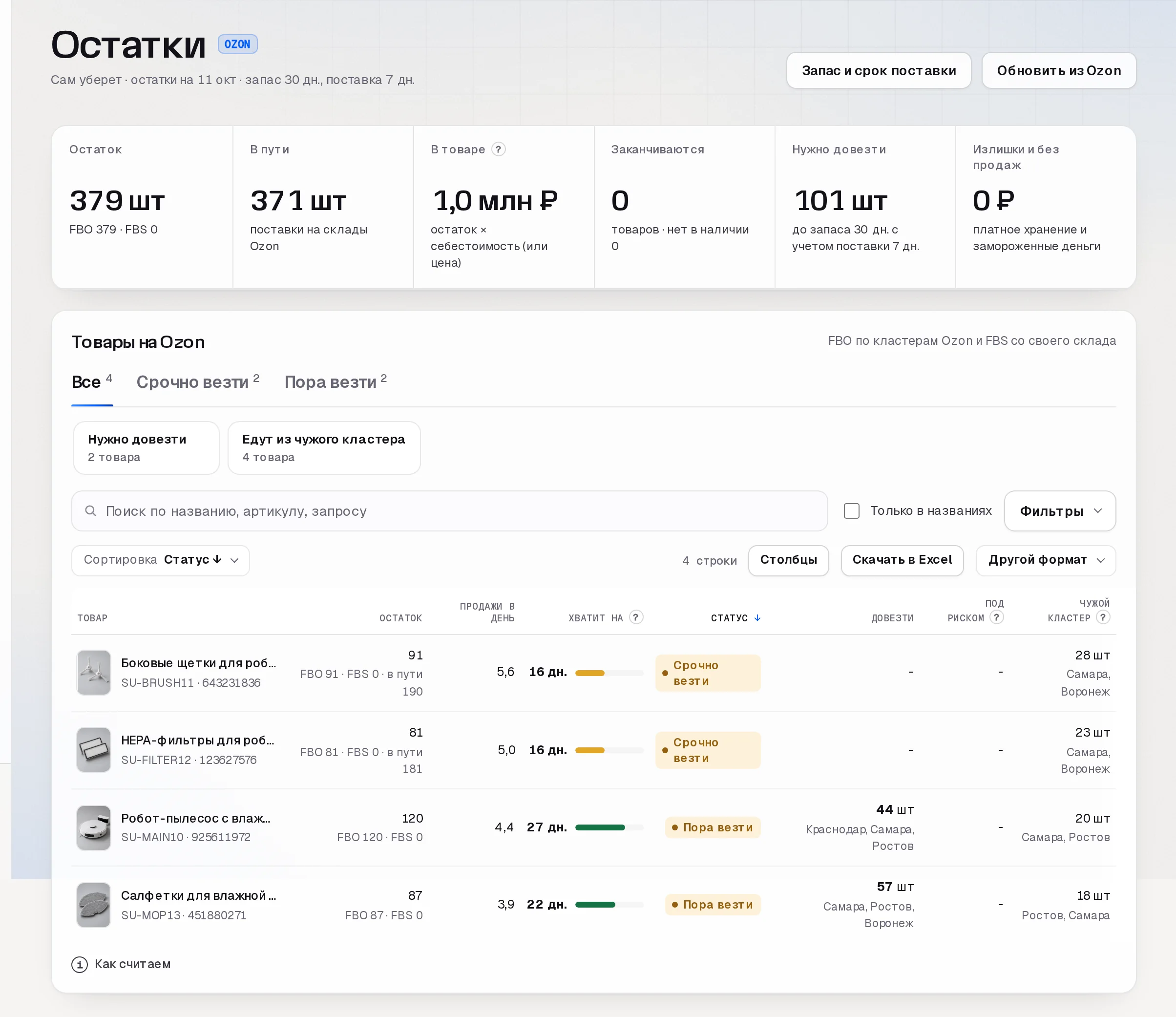
Task: Expand the Другой формат dropdown
Action: (x=1046, y=560)
